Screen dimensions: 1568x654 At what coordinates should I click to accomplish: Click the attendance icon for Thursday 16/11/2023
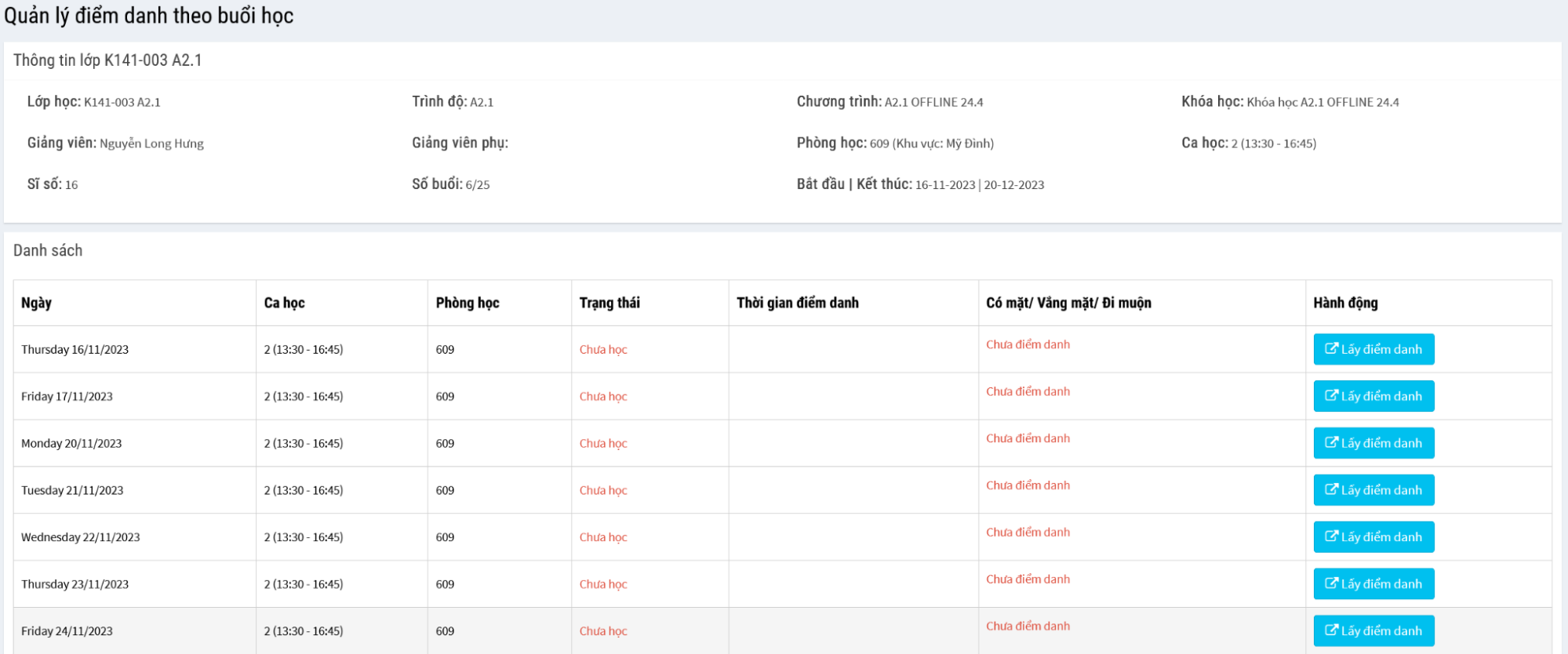click(x=1331, y=349)
